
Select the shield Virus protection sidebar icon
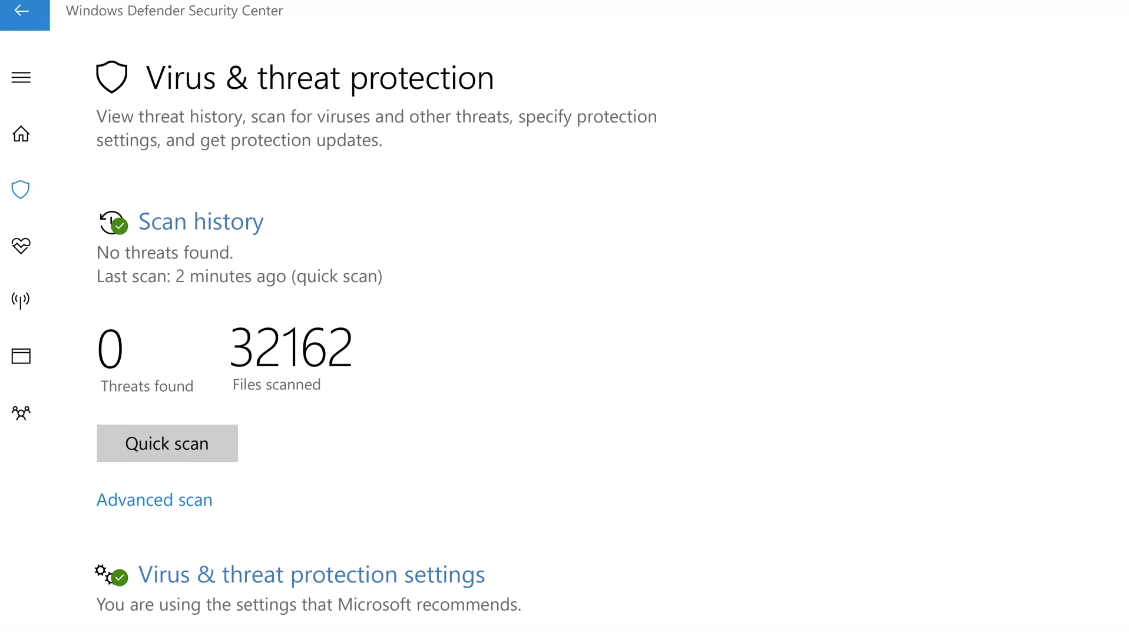(x=21, y=190)
